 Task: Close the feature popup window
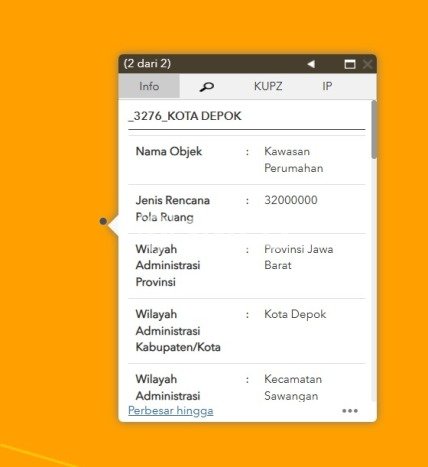pos(367,64)
